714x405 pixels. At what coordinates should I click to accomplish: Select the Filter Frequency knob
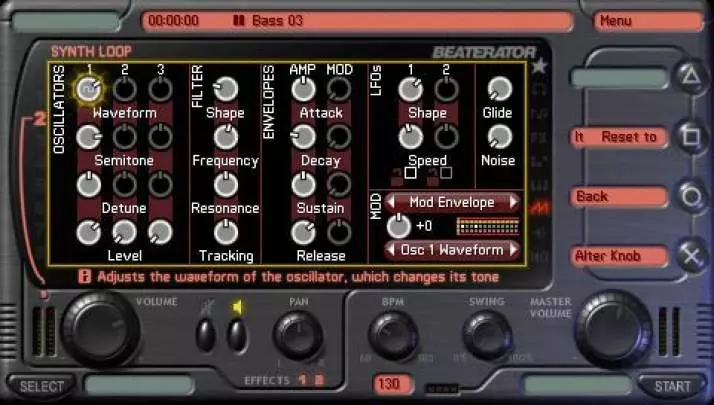tap(225, 137)
